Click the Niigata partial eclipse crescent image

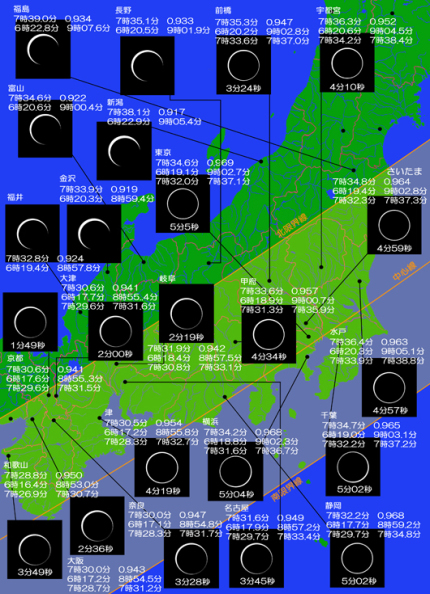coord(124,151)
